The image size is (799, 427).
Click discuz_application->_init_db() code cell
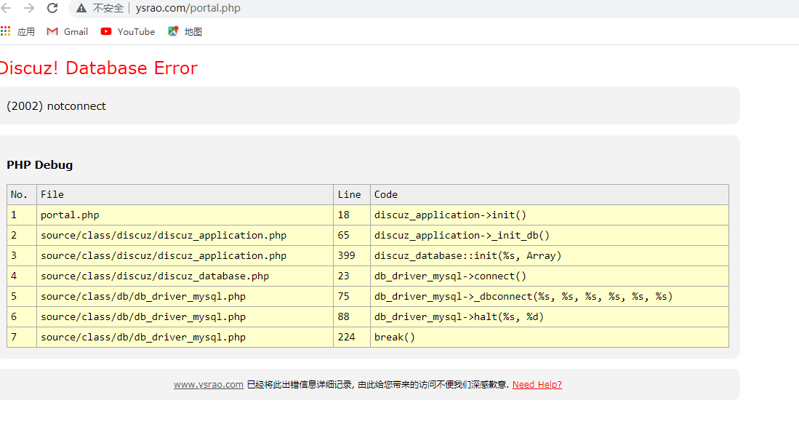pos(549,235)
